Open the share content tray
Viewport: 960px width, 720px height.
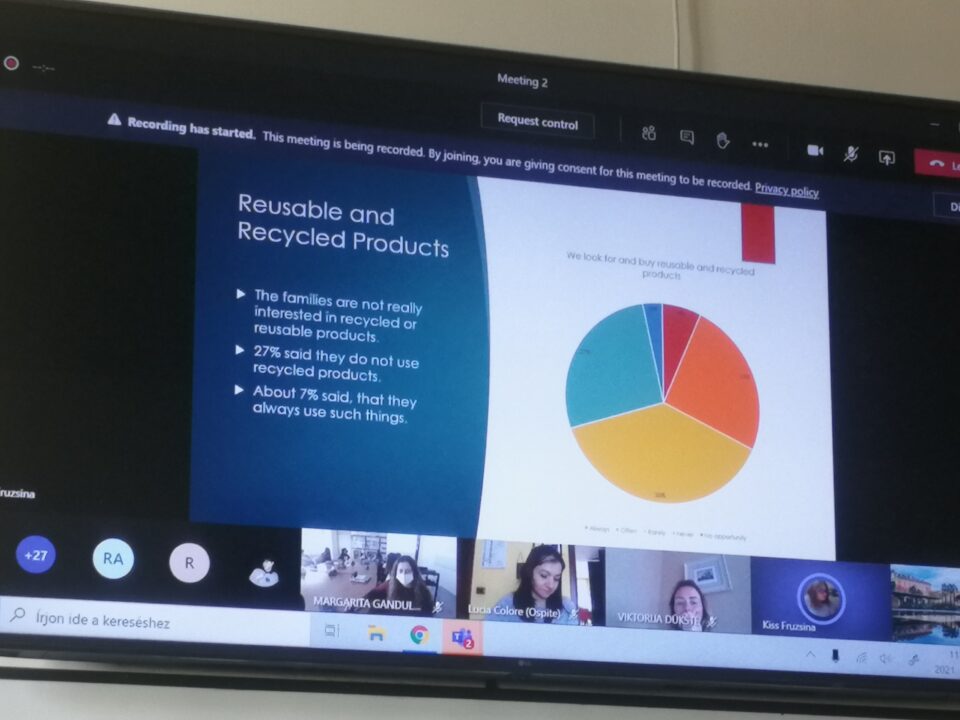(886, 157)
